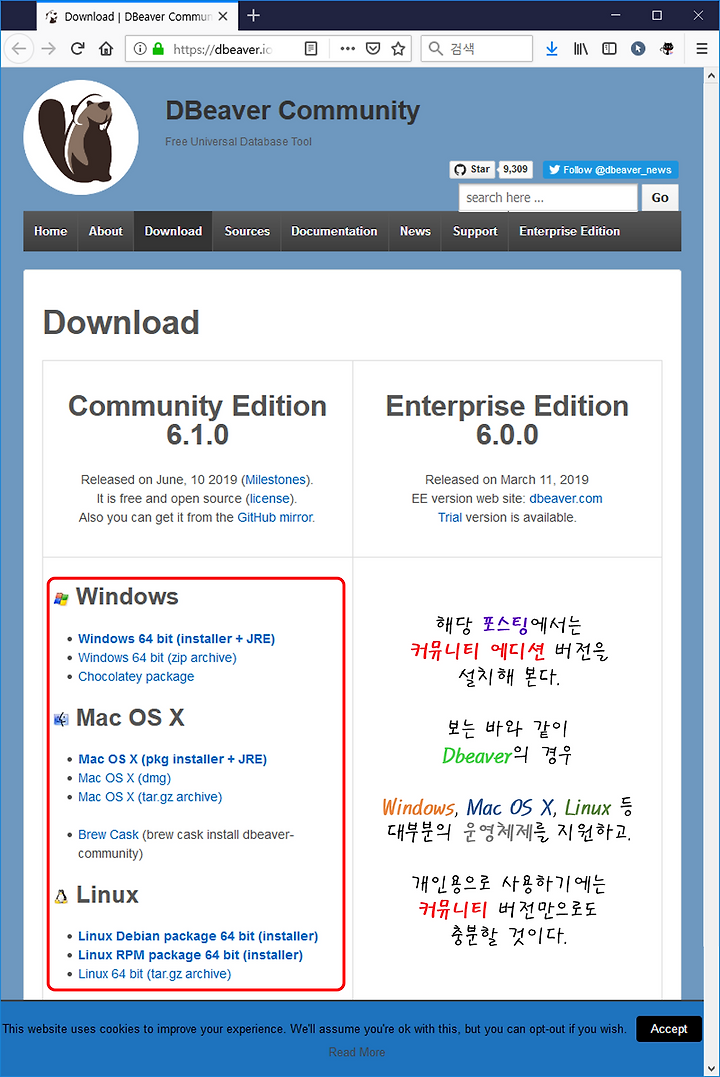Toggle reader view icon in address bar
The height and width of the screenshot is (1077, 720).
point(311,49)
